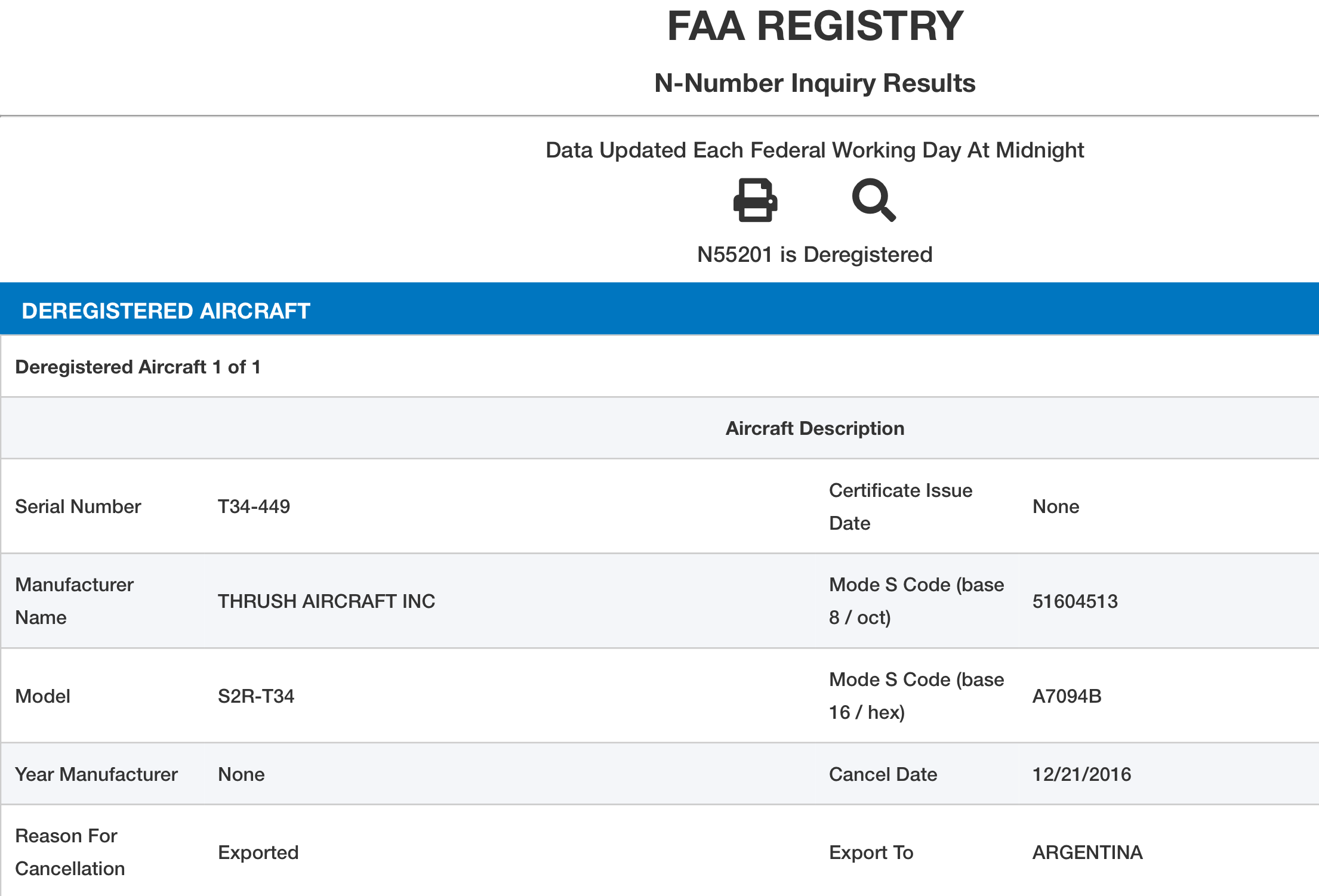Screen dimensions: 1319x896
Task: Click the N-Number Inquiry Results subtitle
Action: coord(815,83)
